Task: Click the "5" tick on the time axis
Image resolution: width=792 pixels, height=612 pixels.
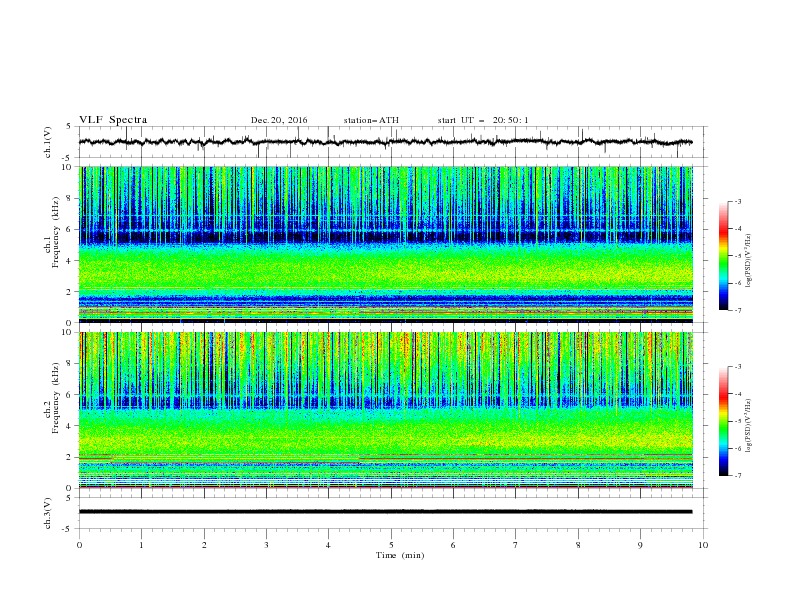Action: 391,545
